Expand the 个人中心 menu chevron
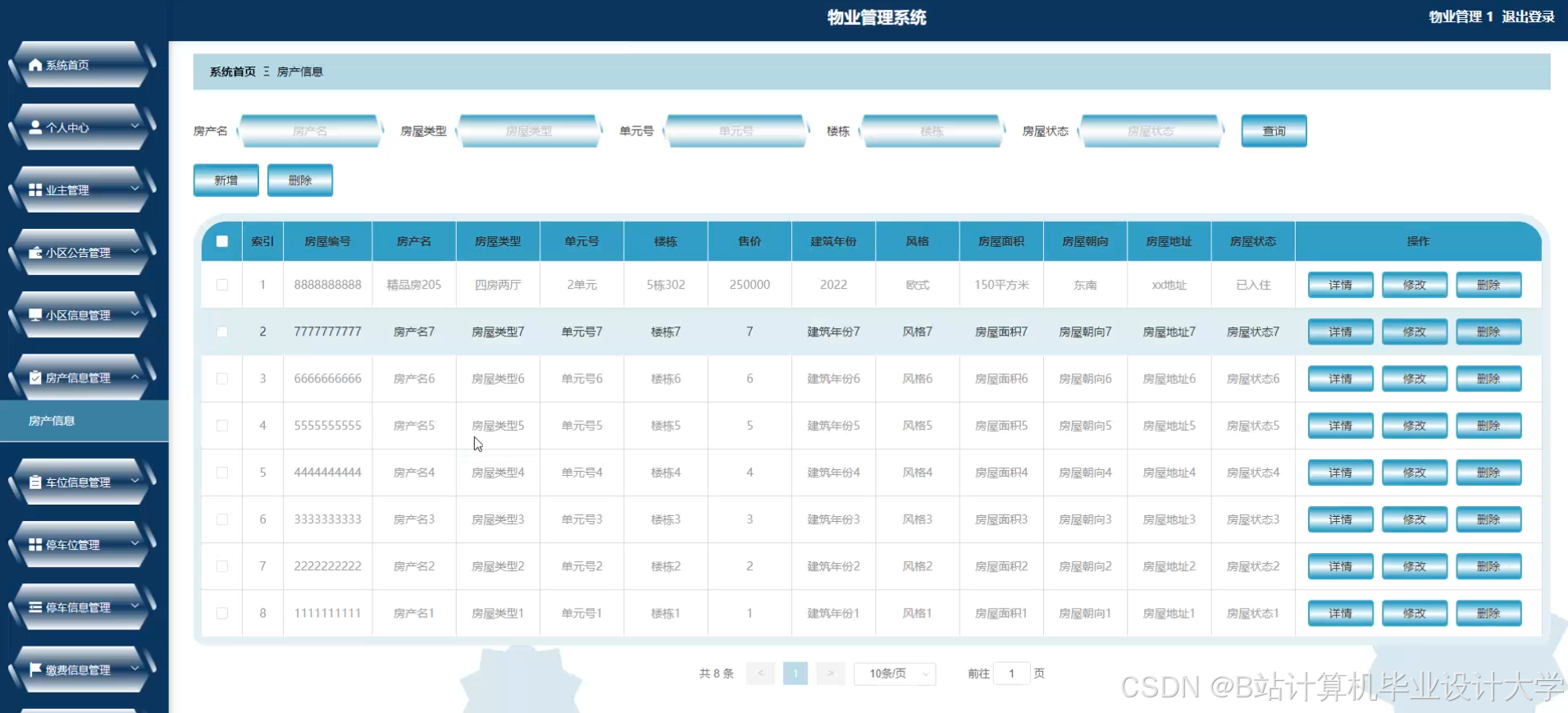The height and width of the screenshot is (713, 1568). coord(135,126)
